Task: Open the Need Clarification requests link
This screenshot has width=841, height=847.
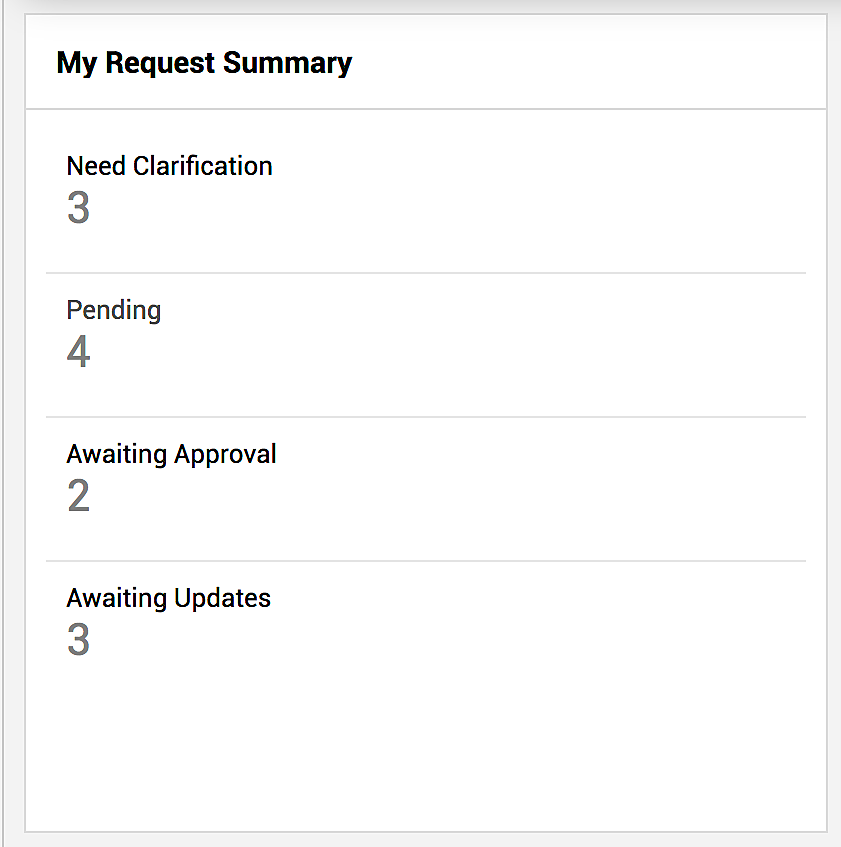Action: (169, 166)
